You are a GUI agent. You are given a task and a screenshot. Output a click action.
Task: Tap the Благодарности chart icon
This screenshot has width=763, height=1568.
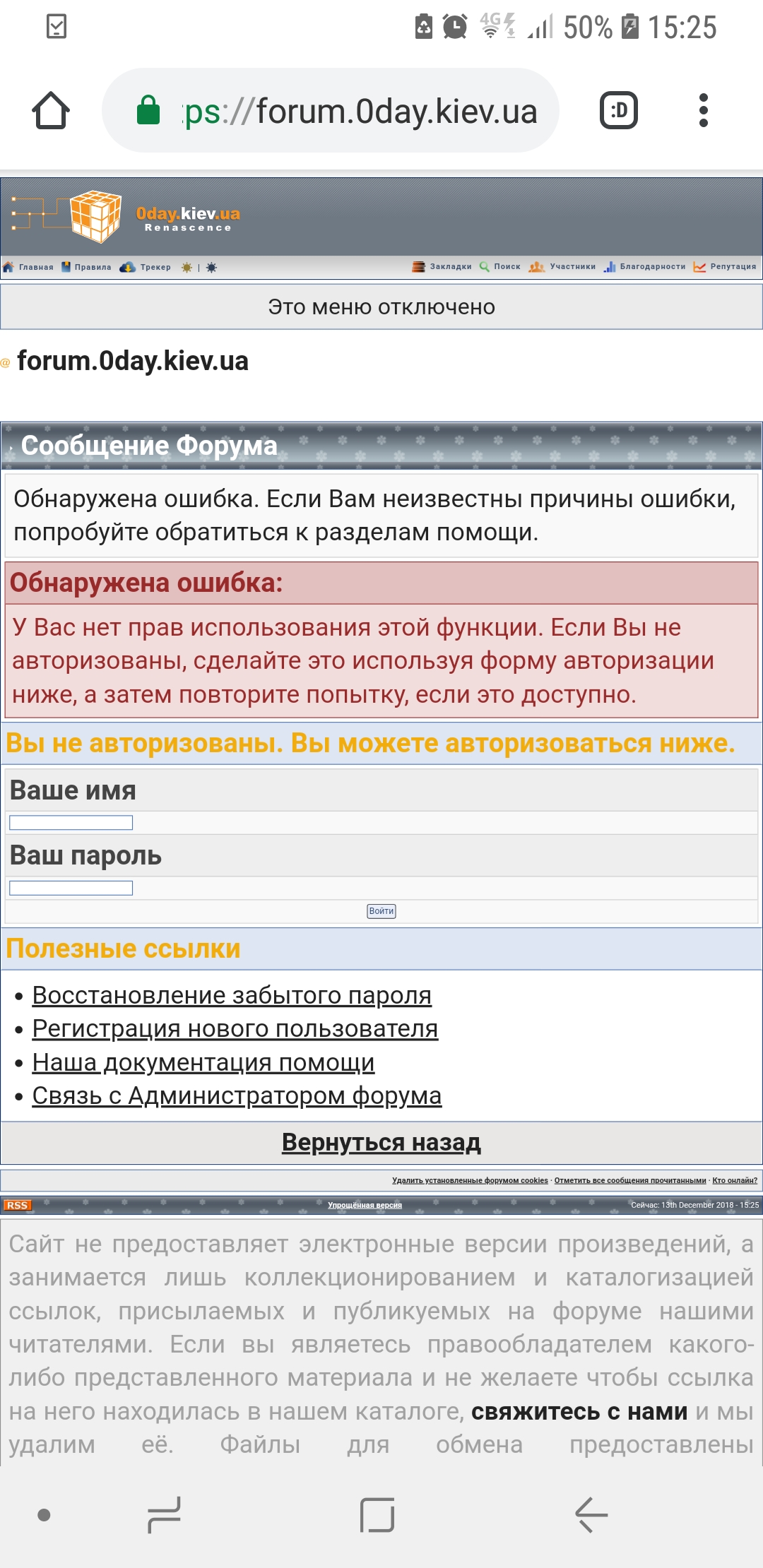pyautogui.click(x=610, y=266)
